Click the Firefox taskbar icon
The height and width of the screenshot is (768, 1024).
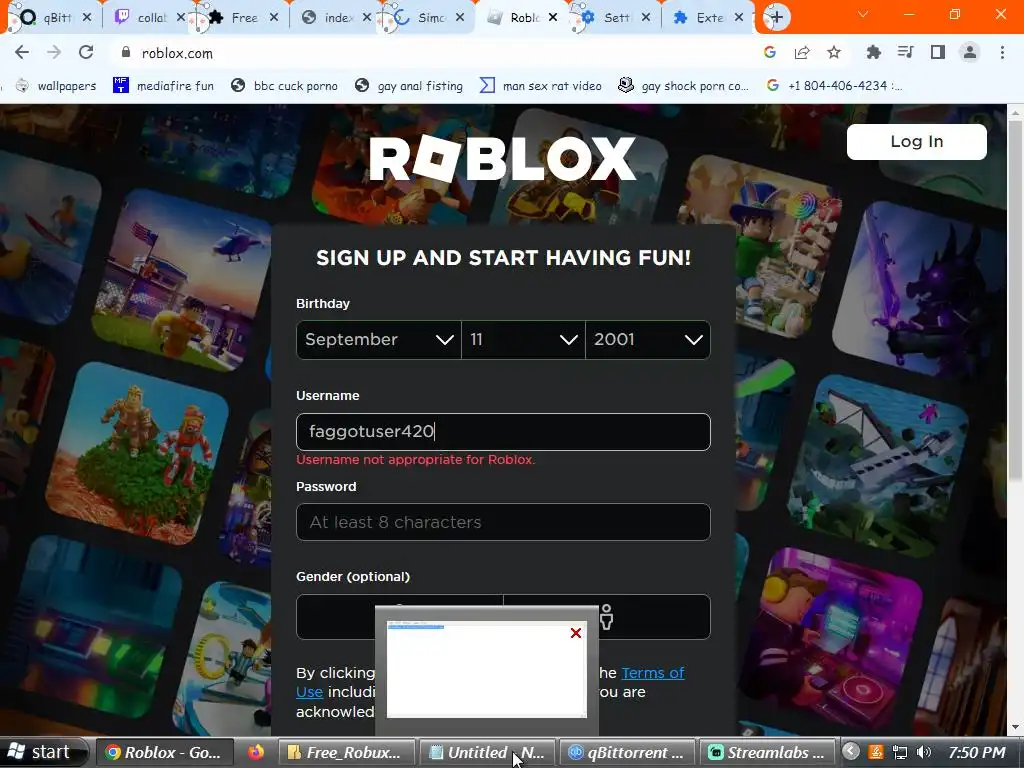click(256, 752)
